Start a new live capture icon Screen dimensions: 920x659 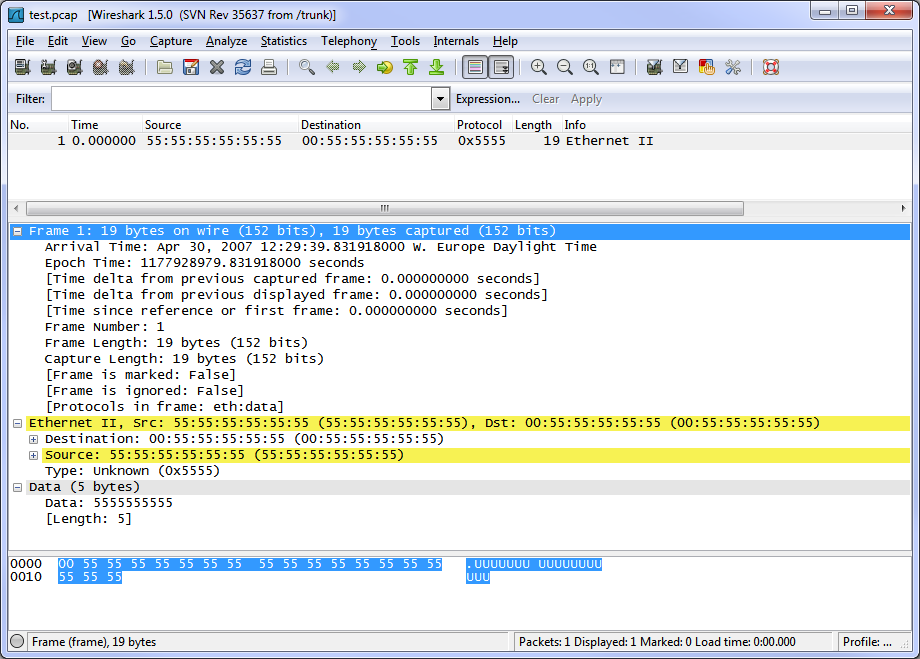[x=75, y=67]
